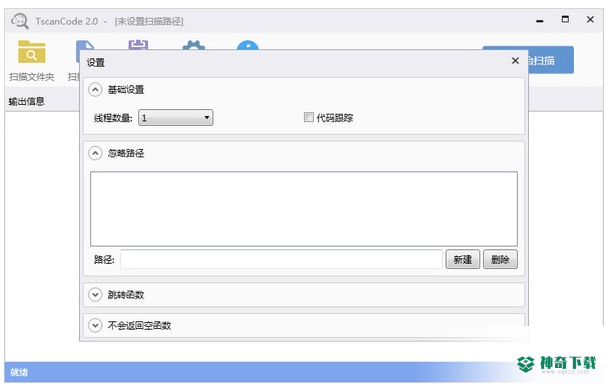Close the TscanCode main window

(x=590, y=19)
